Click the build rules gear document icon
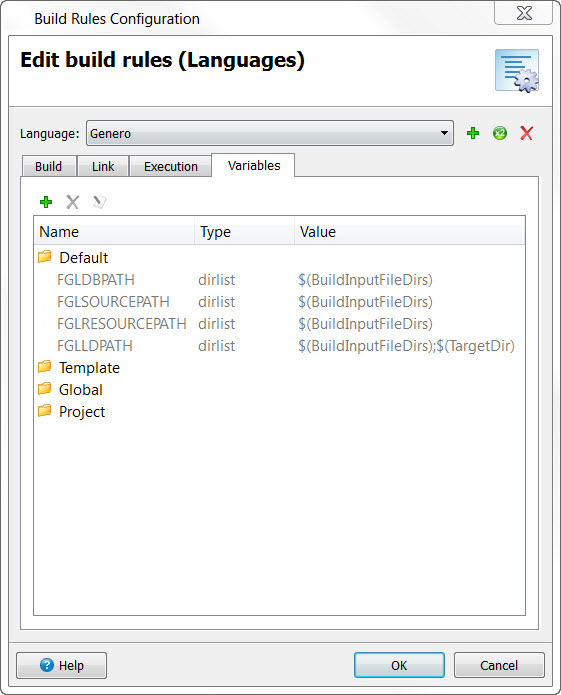561x695 pixels. click(x=517, y=70)
